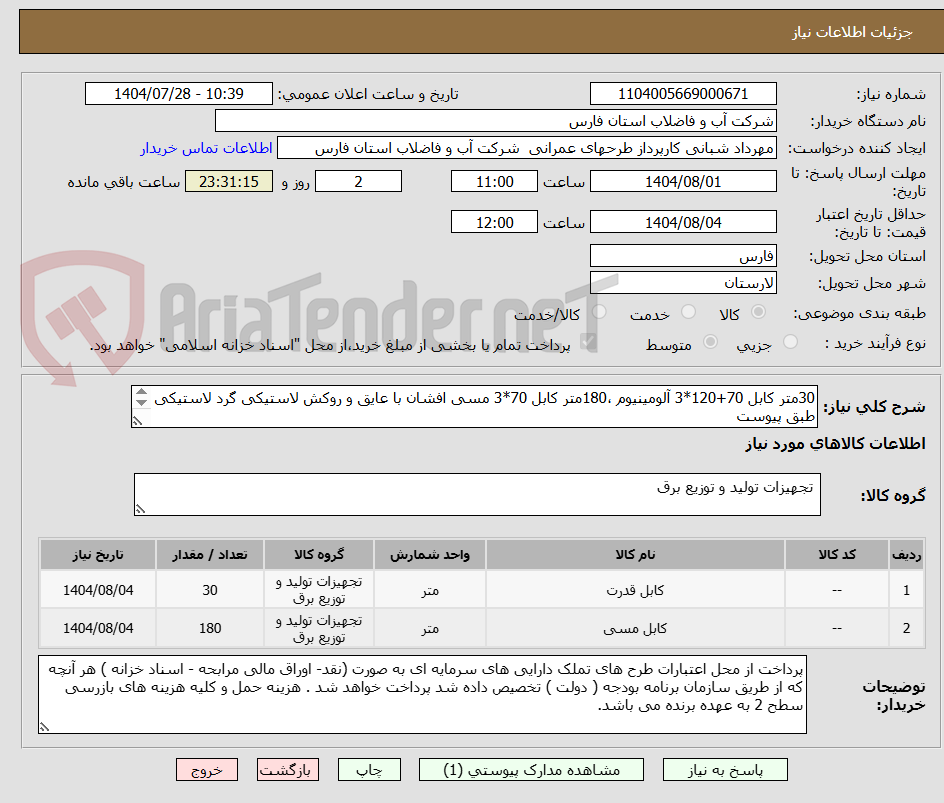Click the شماره نیاز number field
Image resolution: width=944 pixels, height=803 pixels.
pyautogui.click(x=683, y=93)
